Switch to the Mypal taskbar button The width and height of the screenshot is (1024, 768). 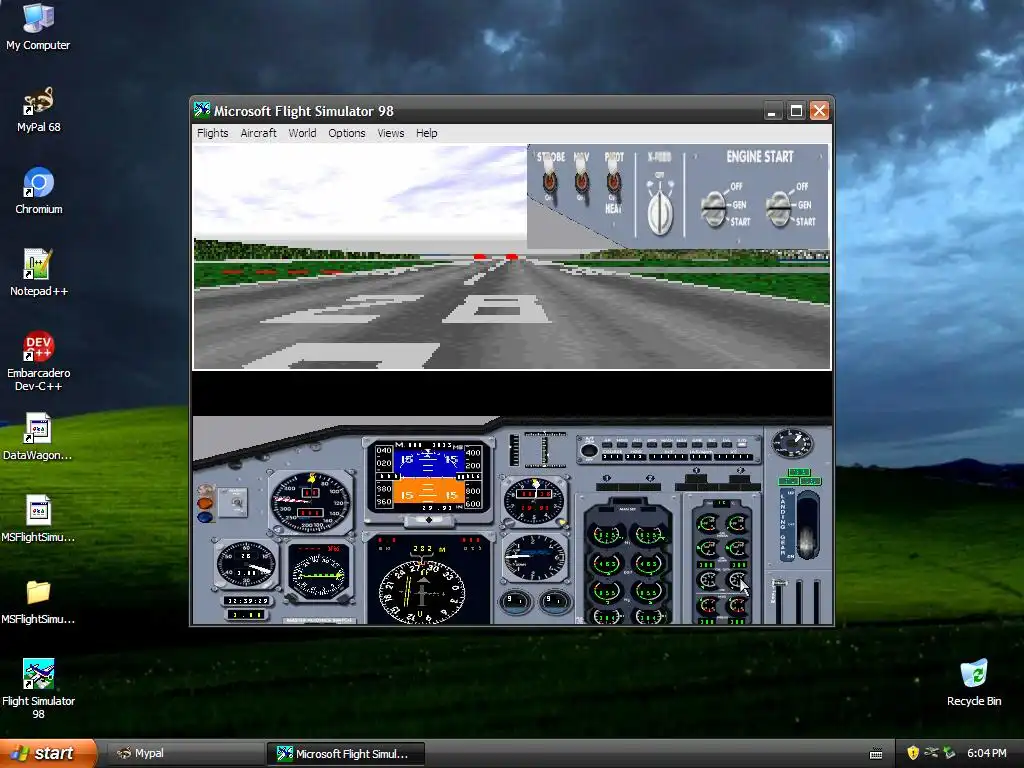[x=184, y=754]
